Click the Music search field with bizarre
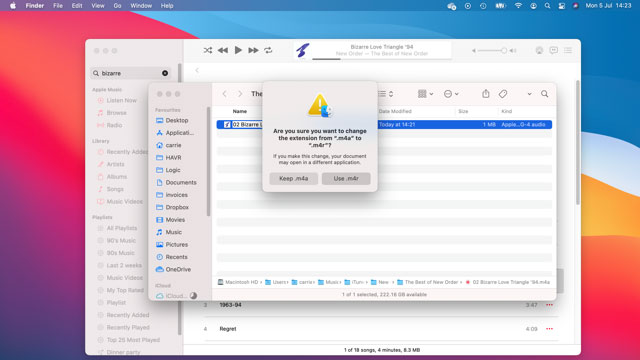Screen dimensions: 640x360 coord(130,73)
